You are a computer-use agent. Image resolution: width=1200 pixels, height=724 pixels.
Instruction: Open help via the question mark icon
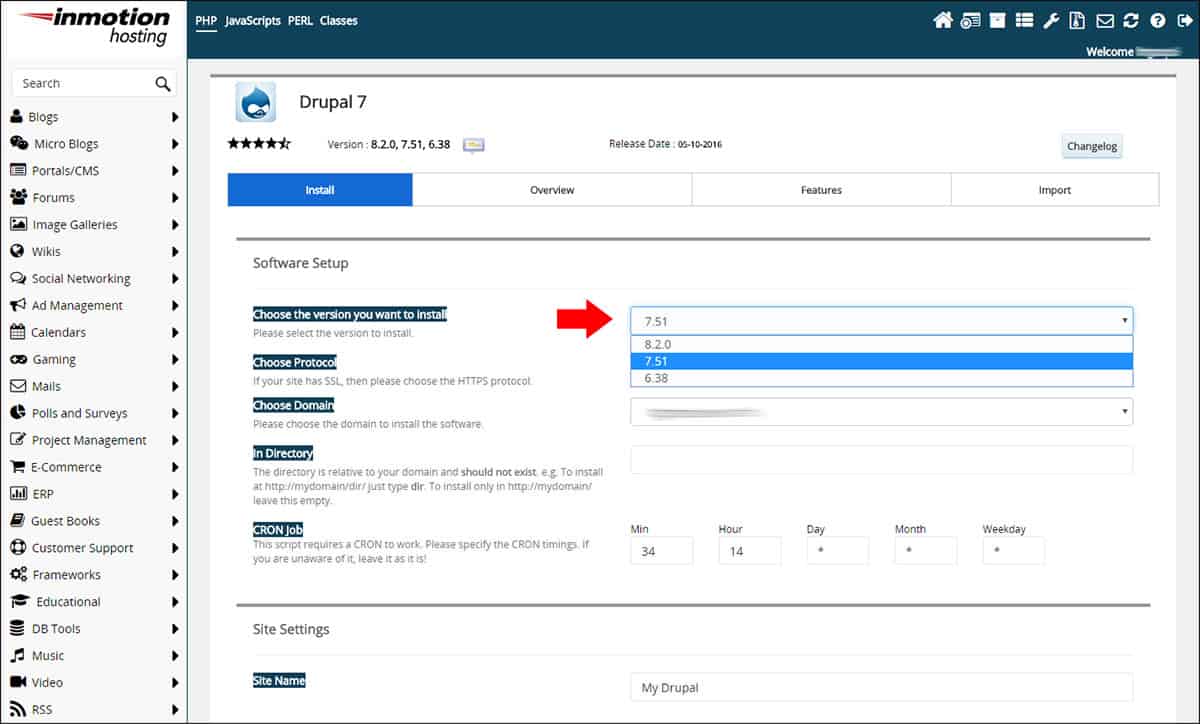[1158, 20]
